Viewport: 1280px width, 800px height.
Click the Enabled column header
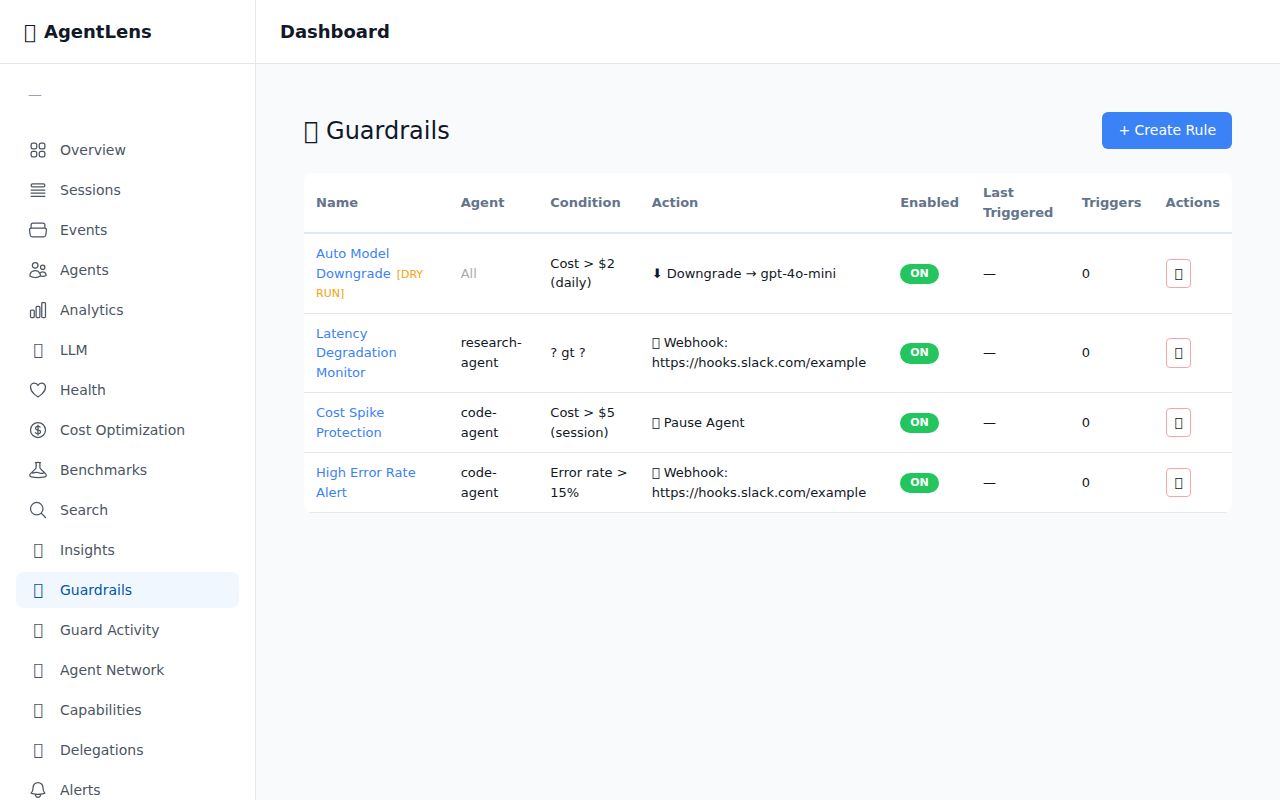pos(929,202)
